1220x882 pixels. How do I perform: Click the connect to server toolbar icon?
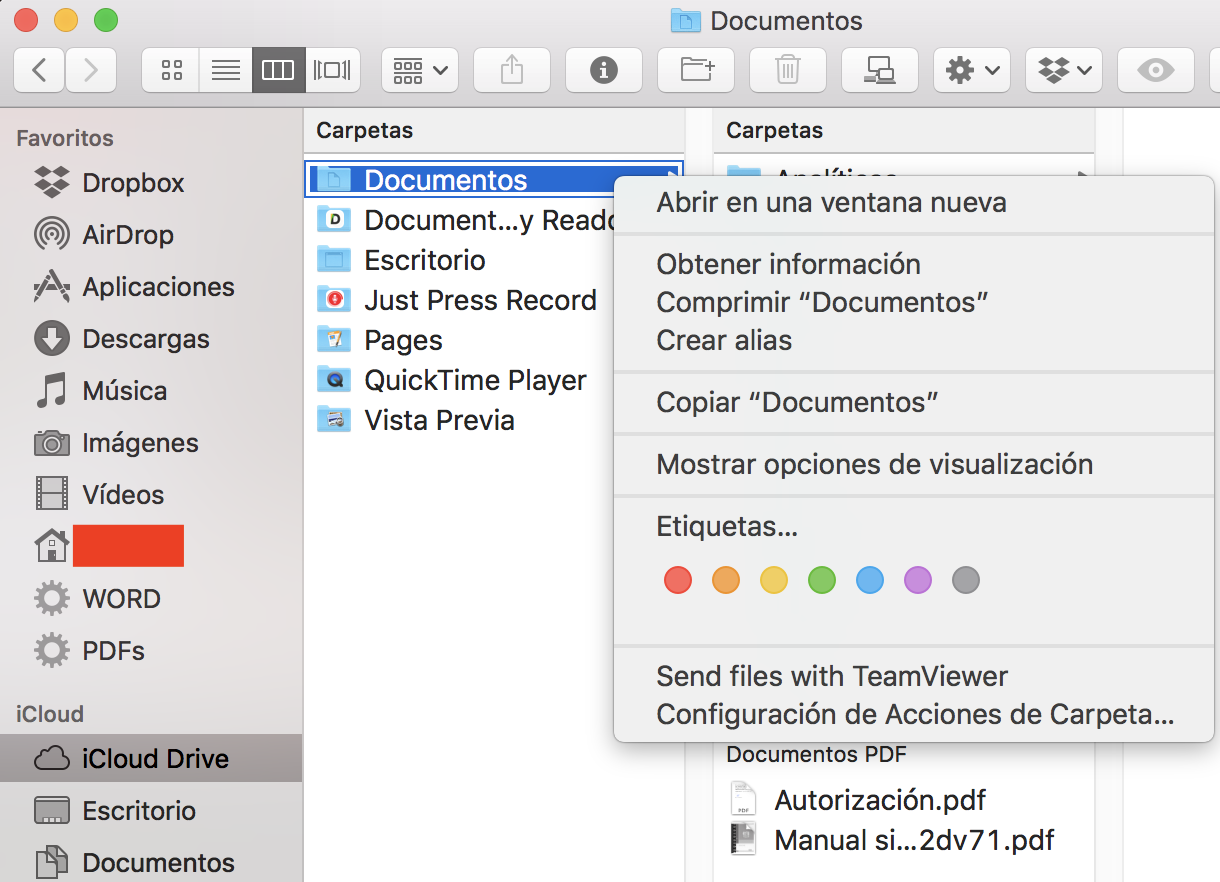(880, 69)
